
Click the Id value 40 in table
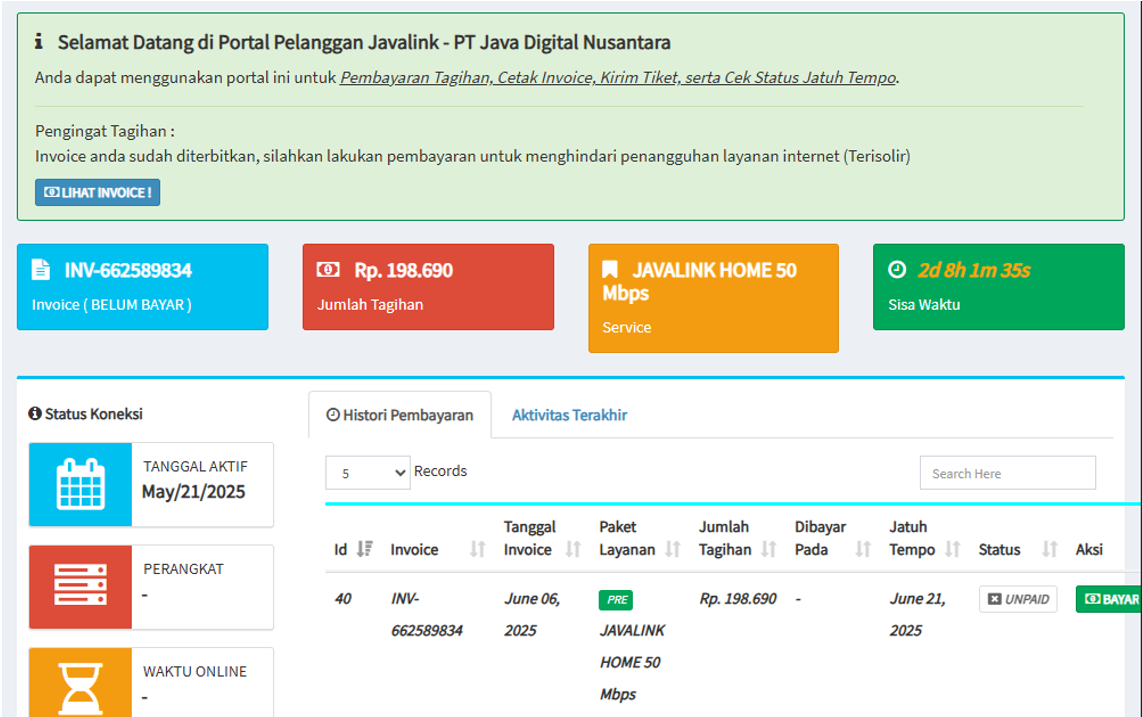click(x=343, y=599)
